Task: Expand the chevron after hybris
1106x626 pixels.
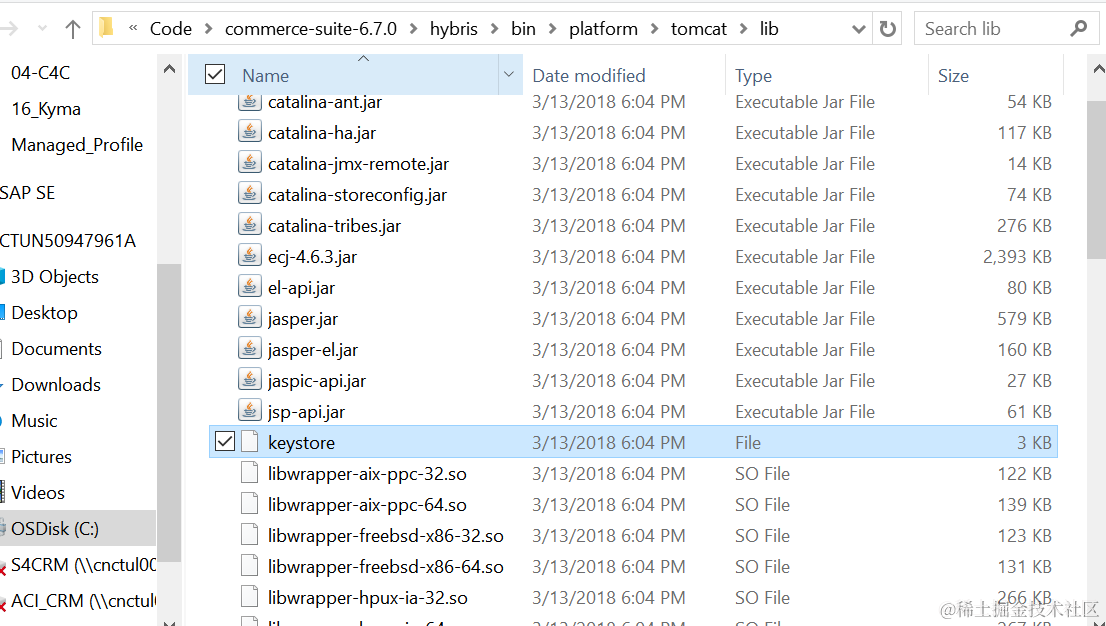Action: tap(495, 29)
